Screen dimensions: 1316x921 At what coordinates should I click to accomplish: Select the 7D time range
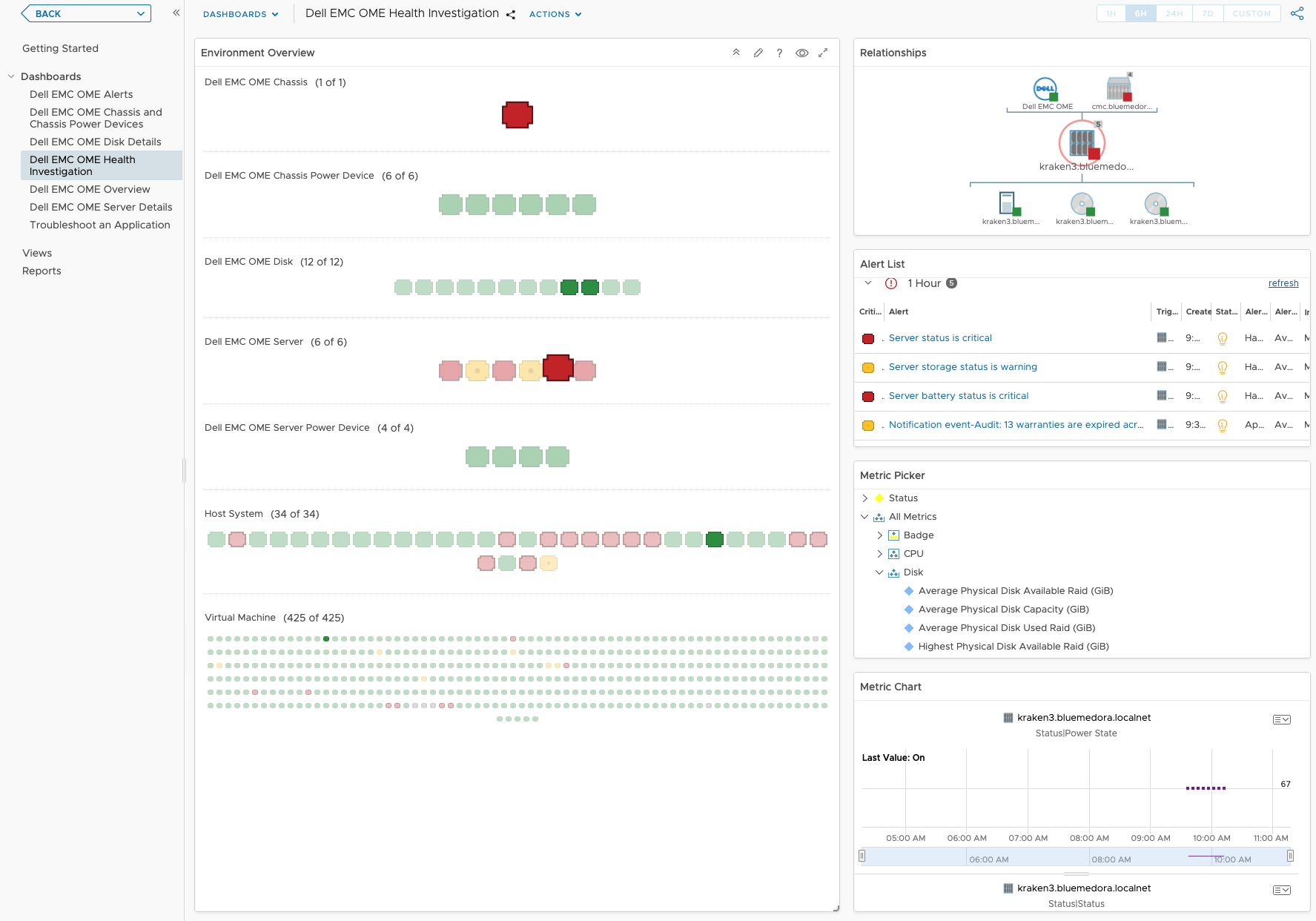point(1208,13)
